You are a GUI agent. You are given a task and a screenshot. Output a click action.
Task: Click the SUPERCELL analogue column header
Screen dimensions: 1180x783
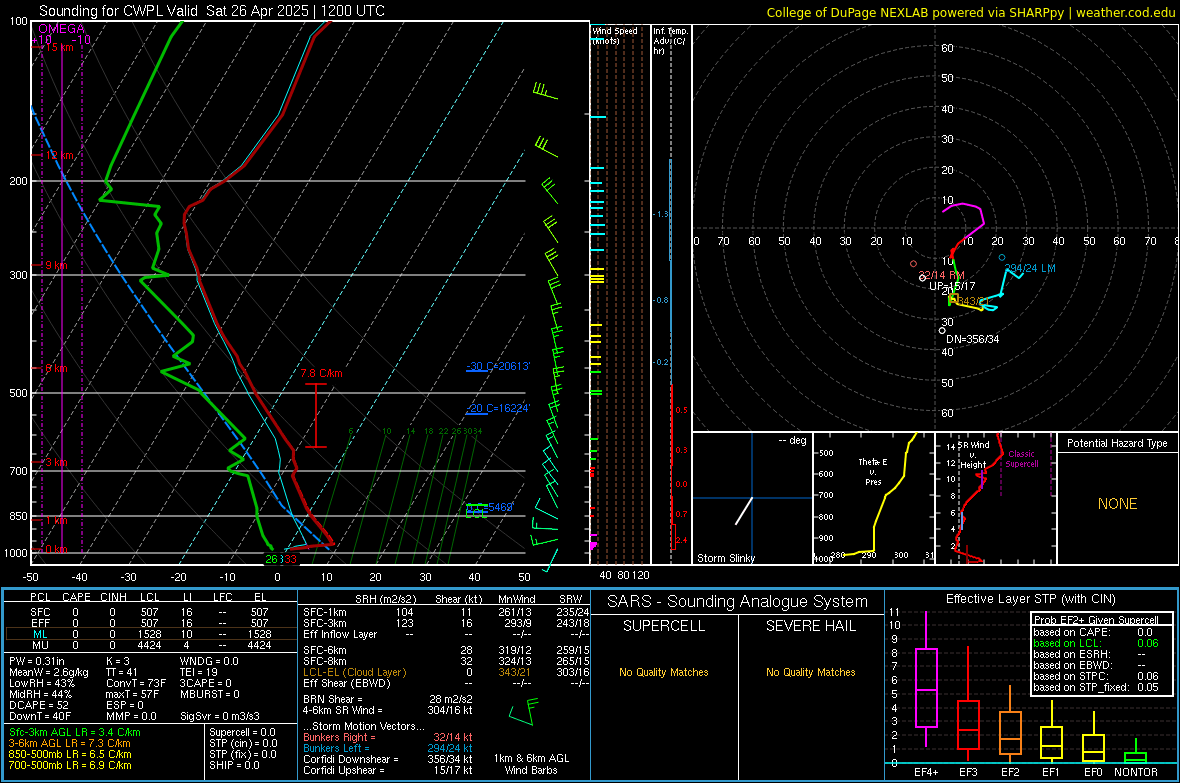pyautogui.click(x=664, y=626)
